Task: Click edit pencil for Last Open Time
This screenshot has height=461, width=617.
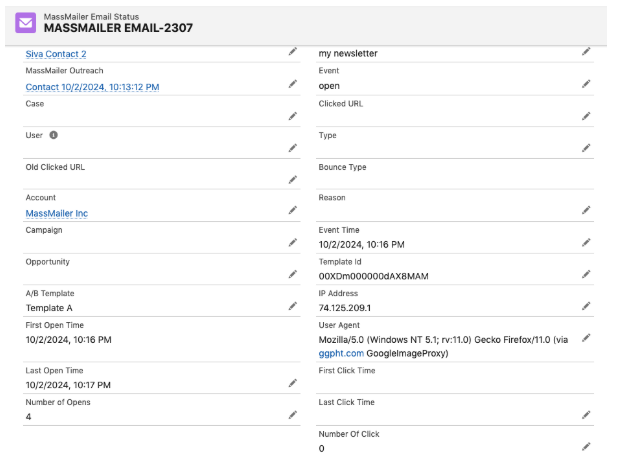Action: (293, 382)
